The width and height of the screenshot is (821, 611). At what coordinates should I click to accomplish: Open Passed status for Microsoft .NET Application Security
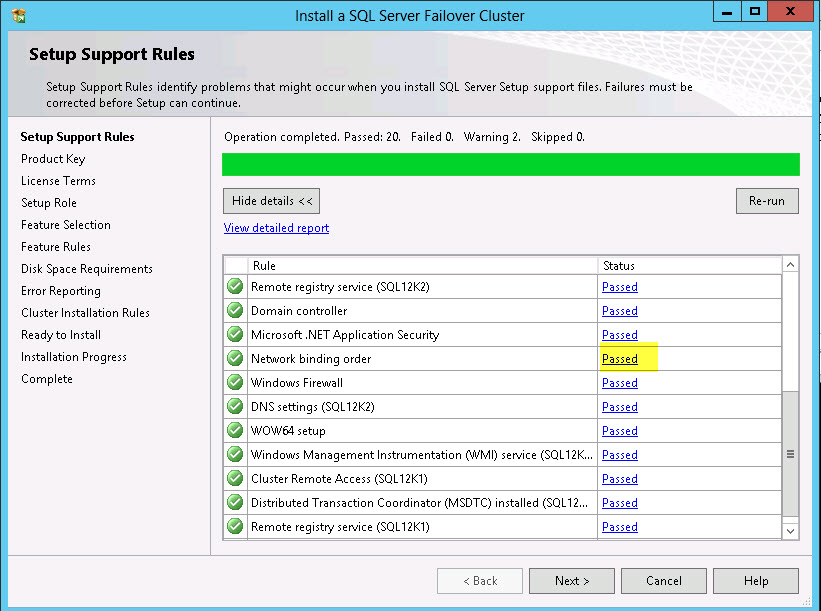pyautogui.click(x=620, y=335)
